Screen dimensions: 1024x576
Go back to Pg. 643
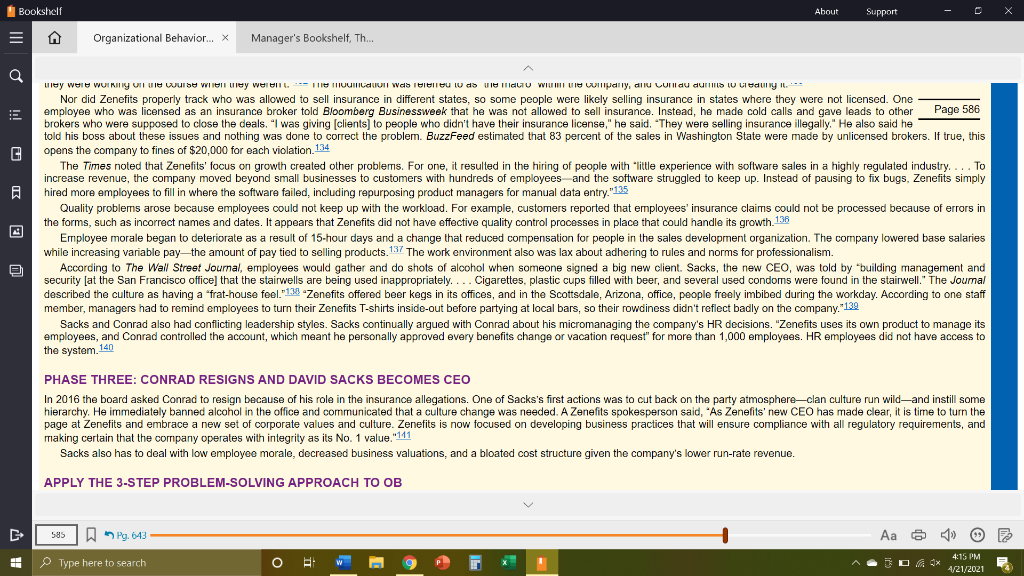[x=125, y=536]
